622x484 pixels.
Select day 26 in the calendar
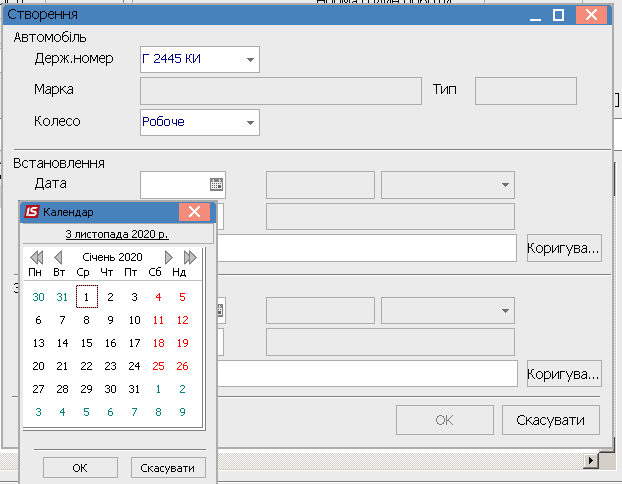pos(182,366)
